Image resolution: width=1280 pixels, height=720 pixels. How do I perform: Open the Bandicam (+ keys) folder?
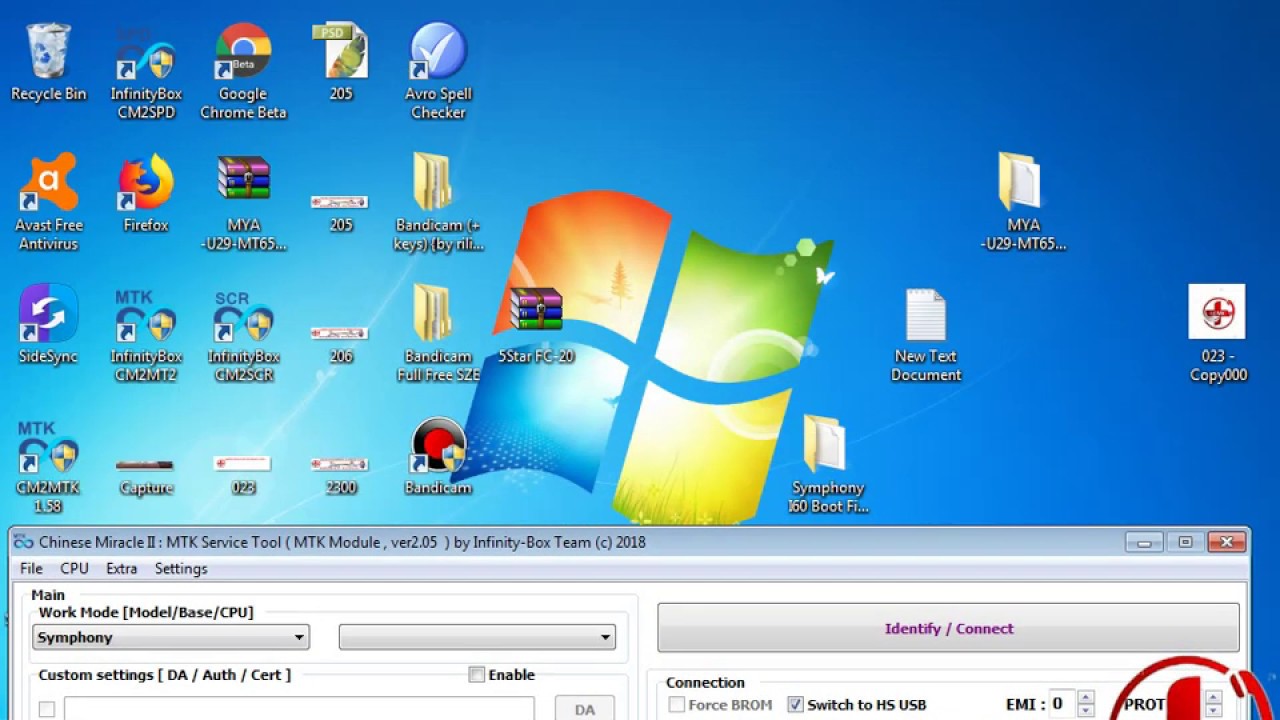tap(438, 203)
